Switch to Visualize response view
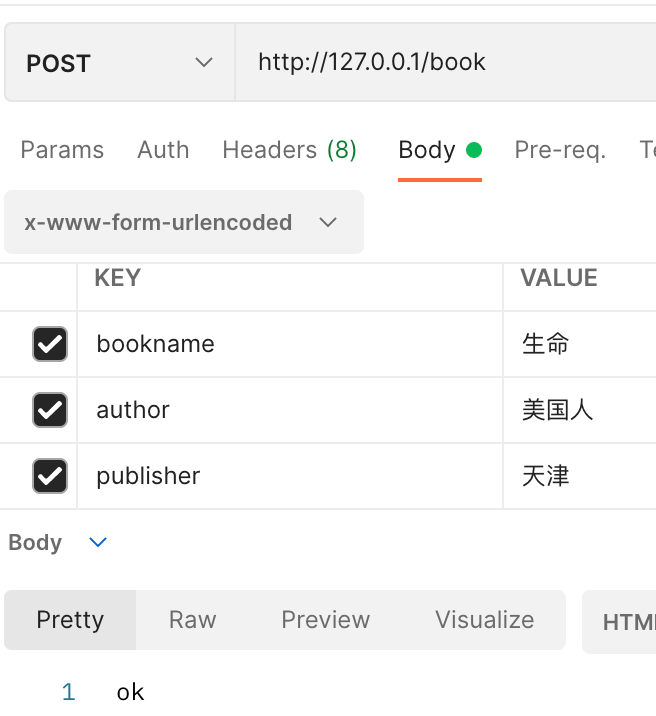This screenshot has height=716, width=656. pyautogui.click(x=484, y=620)
